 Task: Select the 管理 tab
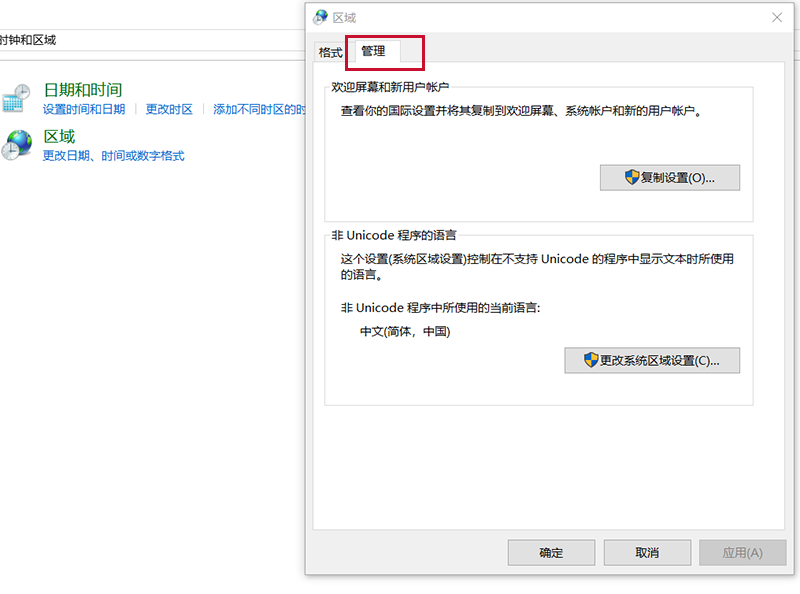pyautogui.click(x=373, y=51)
